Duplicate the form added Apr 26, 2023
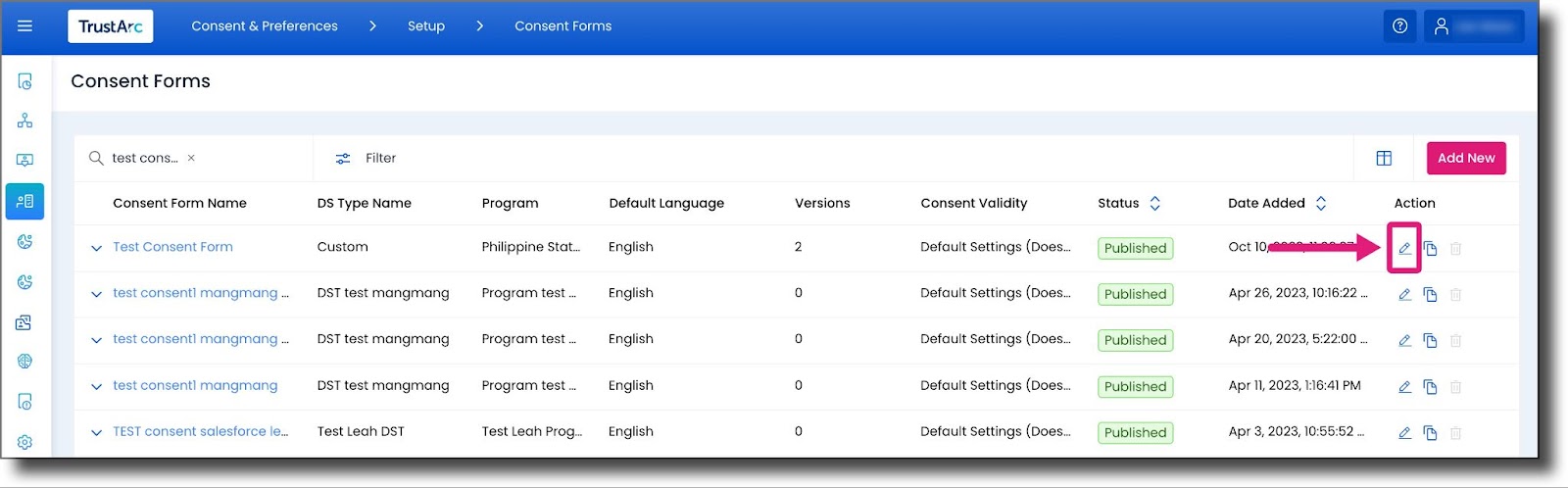1568x488 pixels. click(1430, 294)
